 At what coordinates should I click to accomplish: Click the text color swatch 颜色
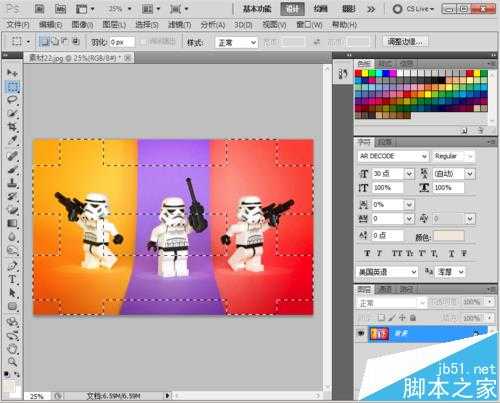pyautogui.click(x=448, y=236)
